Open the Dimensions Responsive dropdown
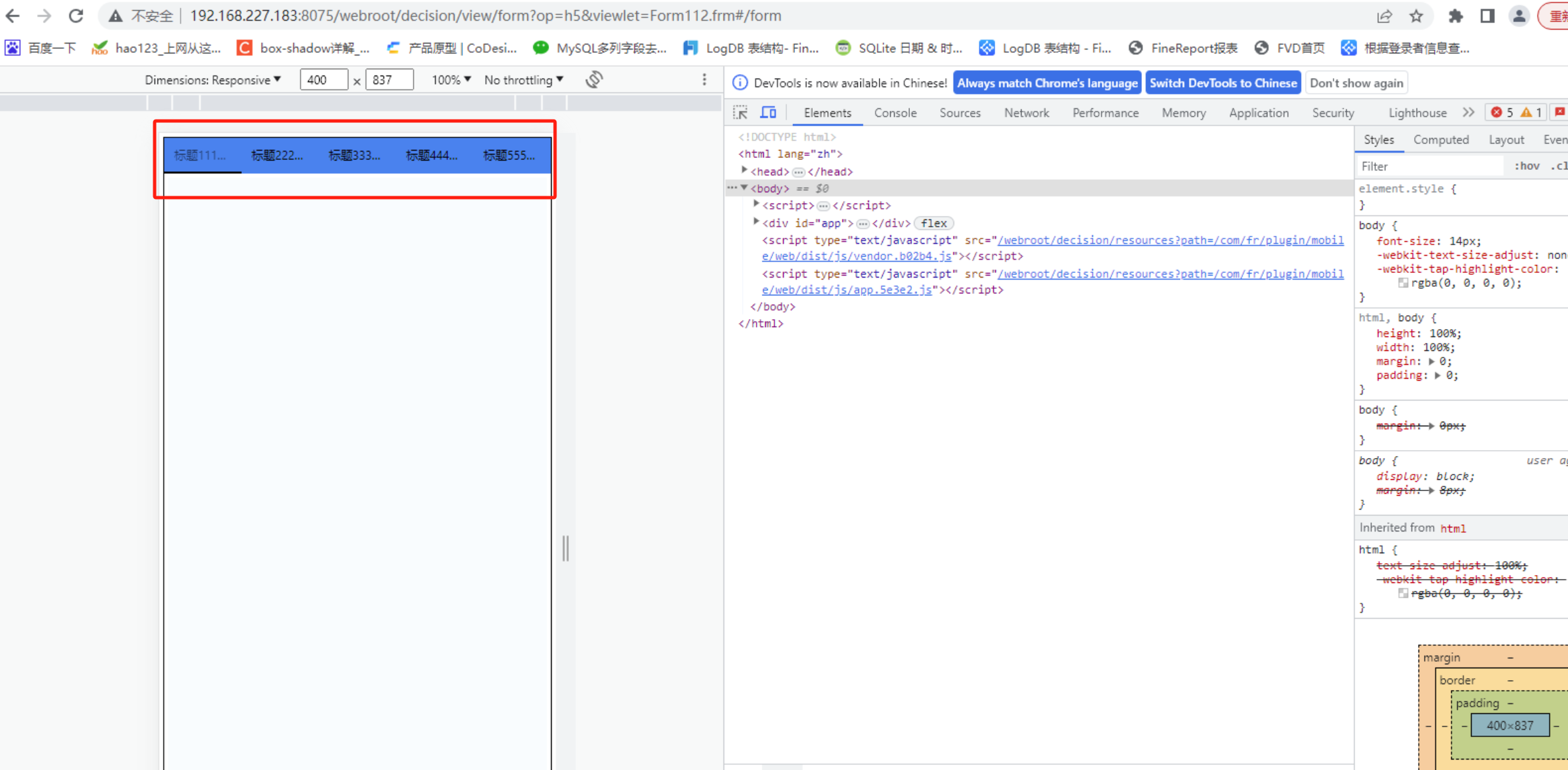The height and width of the screenshot is (770, 1568). [x=213, y=80]
